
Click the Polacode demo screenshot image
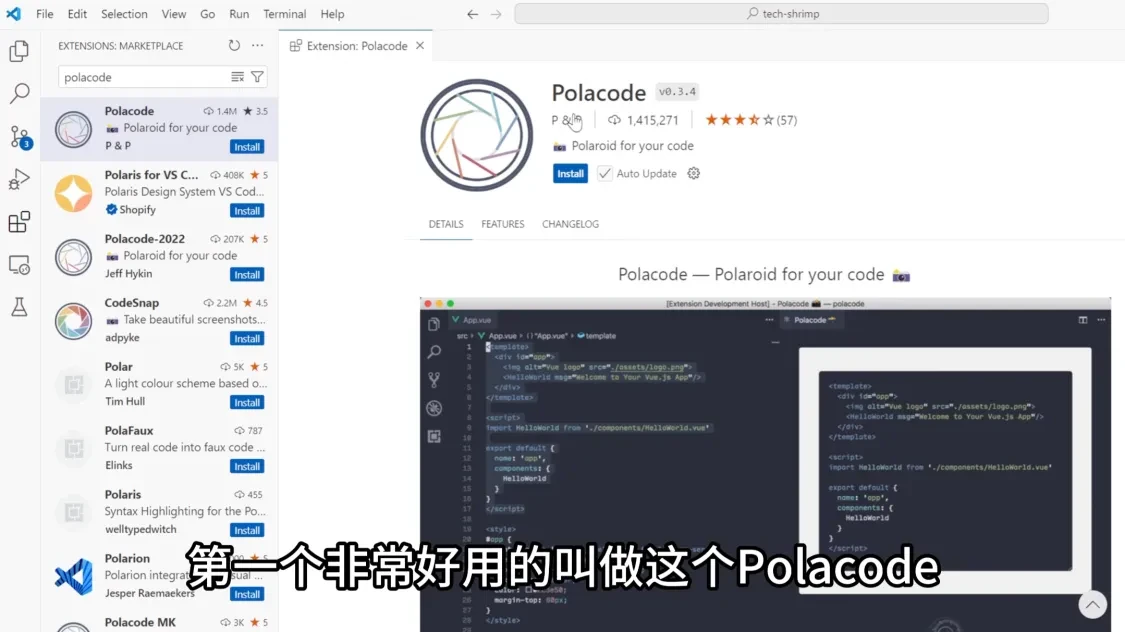coord(765,464)
